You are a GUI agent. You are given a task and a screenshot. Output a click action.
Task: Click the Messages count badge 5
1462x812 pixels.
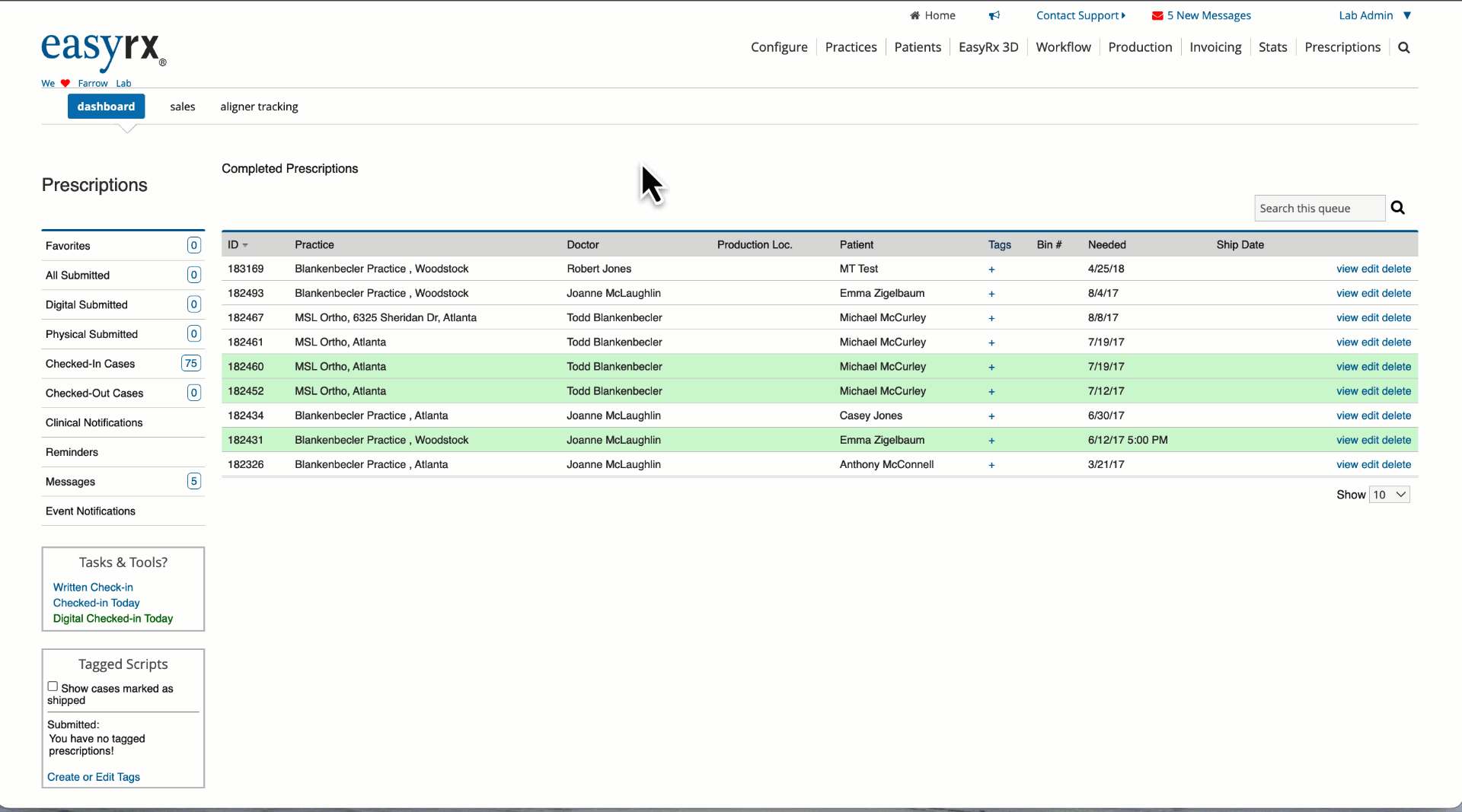(194, 481)
